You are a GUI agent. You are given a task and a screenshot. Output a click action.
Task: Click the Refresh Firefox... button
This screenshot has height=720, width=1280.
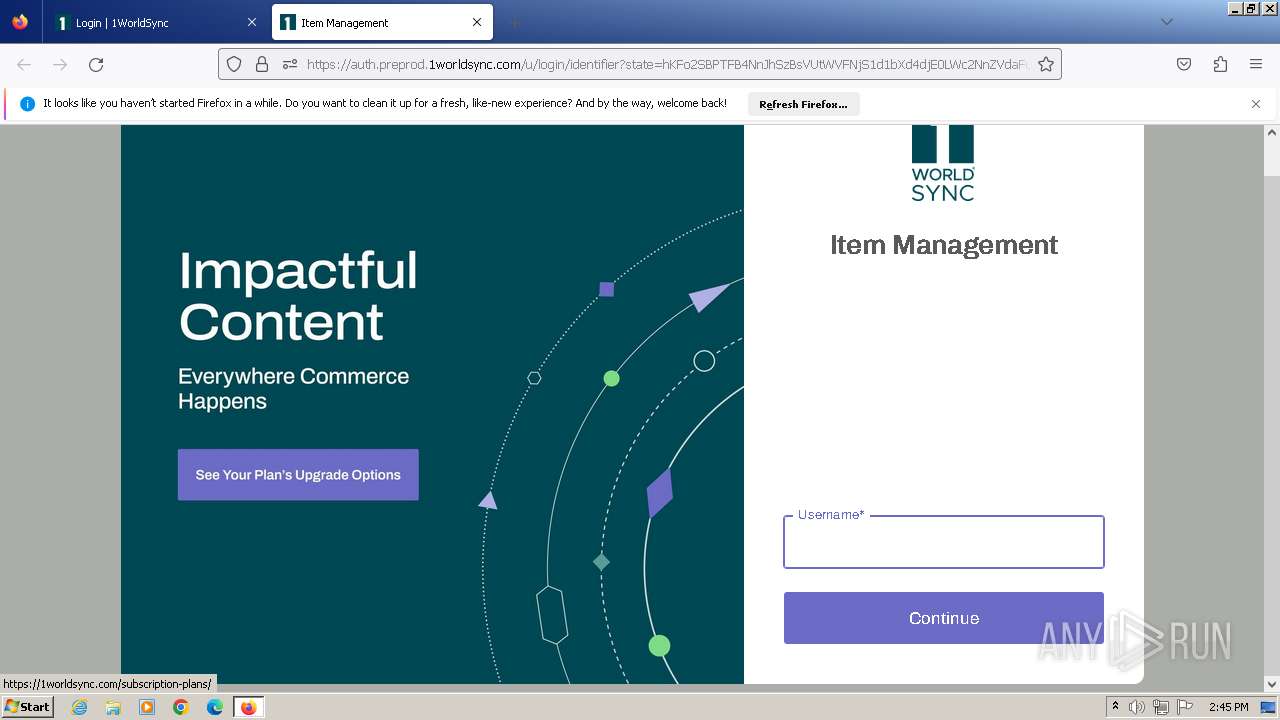(x=803, y=104)
